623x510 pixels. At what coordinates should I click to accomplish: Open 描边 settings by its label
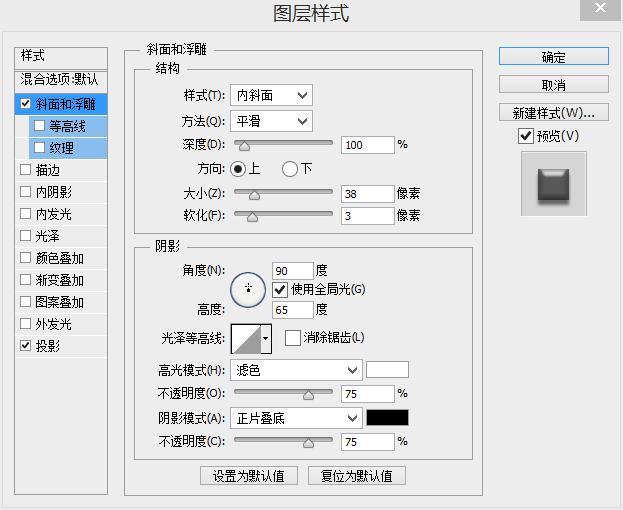click(x=48, y=170)
